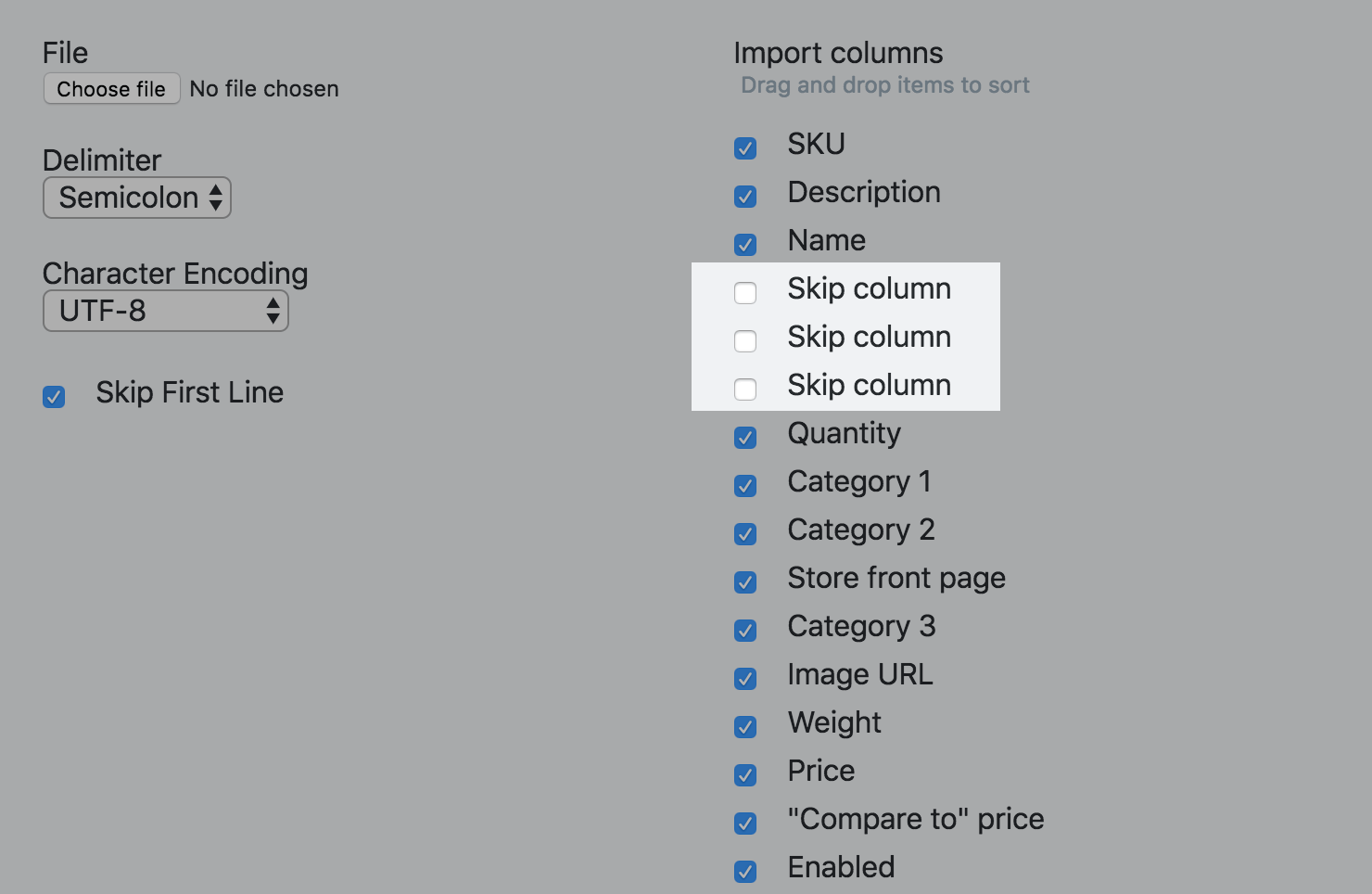The image size is (1372, 894).
Task: Disable the Store front page column
Action: coord(745,582)
